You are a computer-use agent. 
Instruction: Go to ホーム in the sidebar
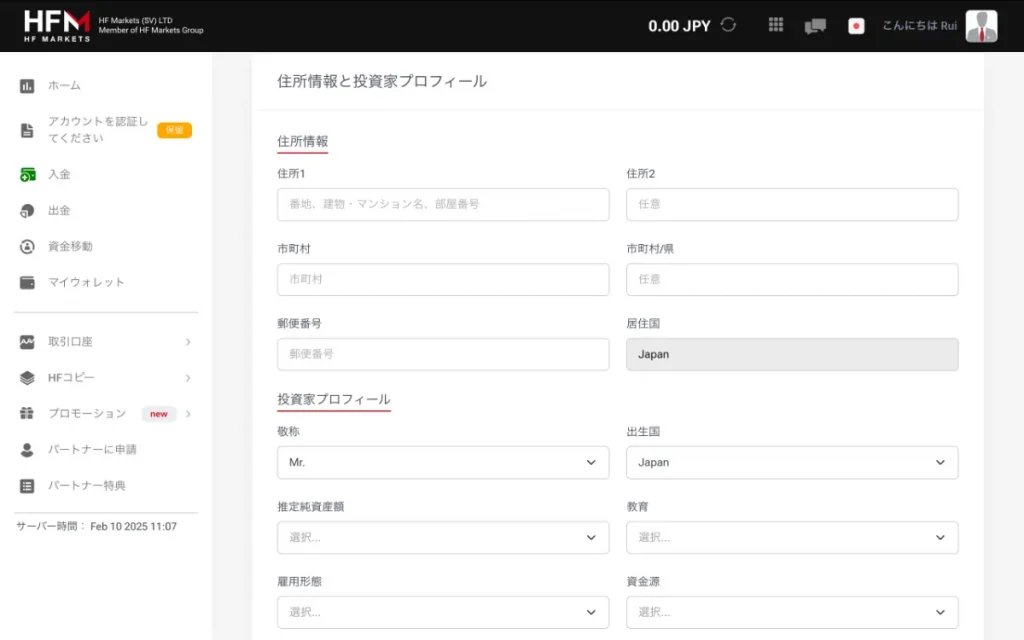pyautogui.click(x=64, y=86)
